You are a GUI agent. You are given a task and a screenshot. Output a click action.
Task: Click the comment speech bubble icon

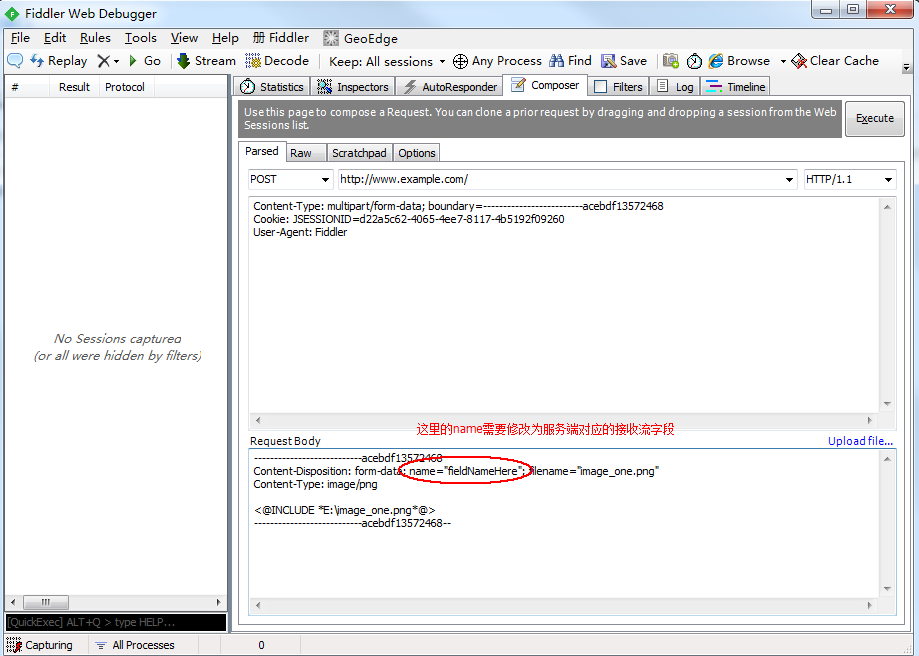(15, 60)
